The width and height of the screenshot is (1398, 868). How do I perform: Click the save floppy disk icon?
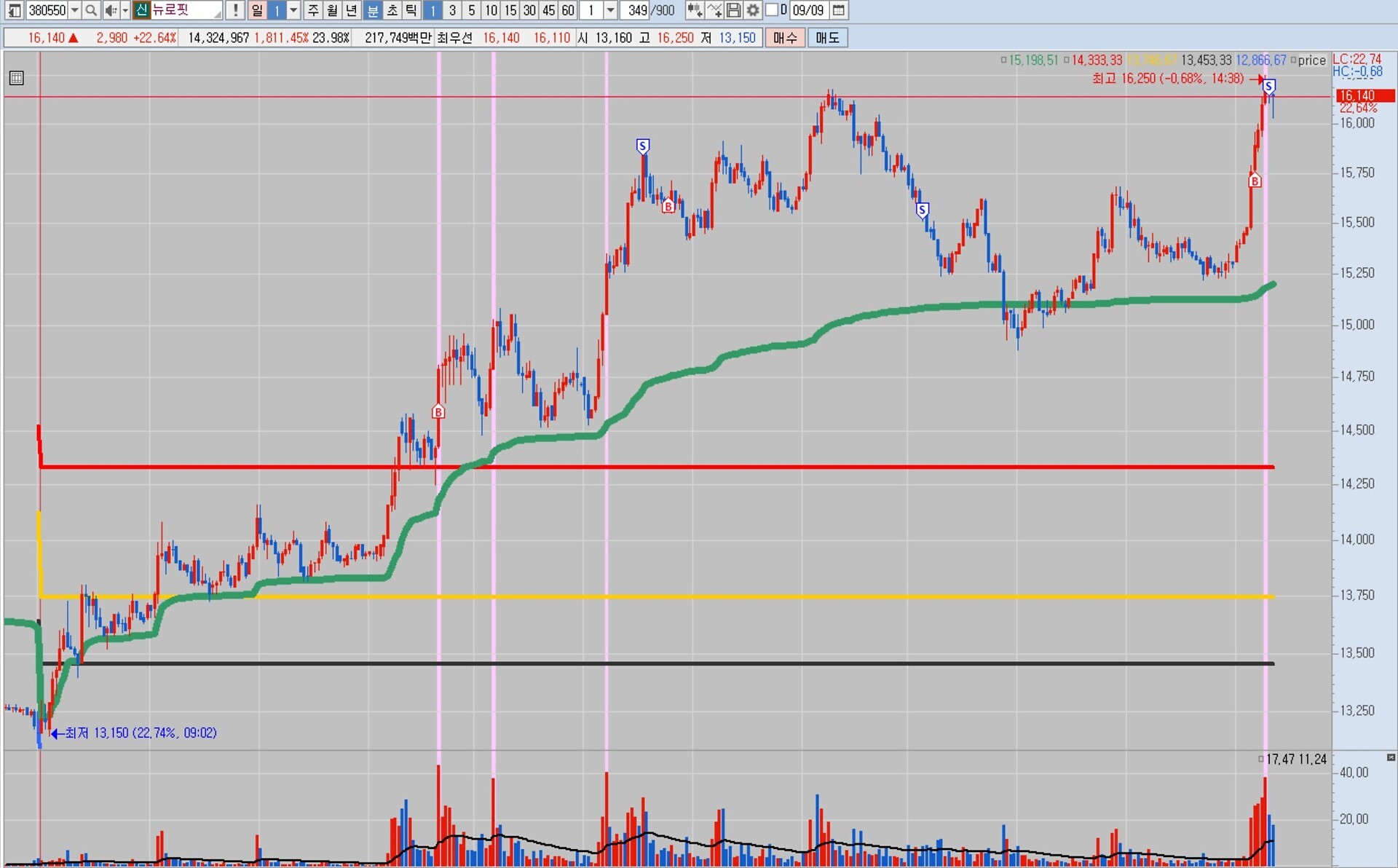734,10
